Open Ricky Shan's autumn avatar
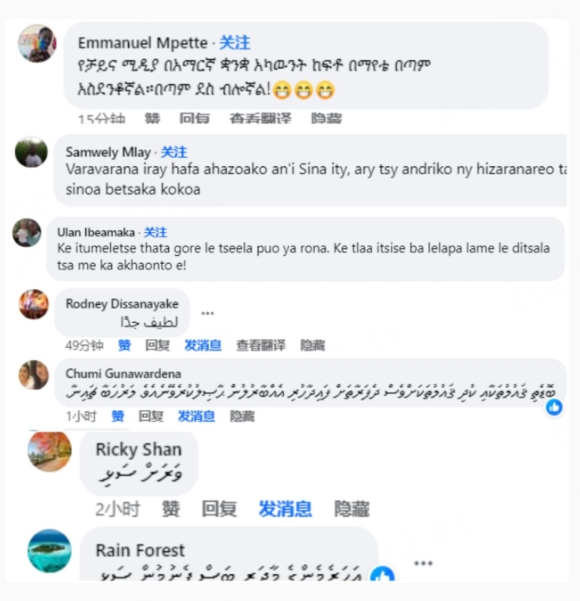Screen dimensions: 580x601 [49, 451]
